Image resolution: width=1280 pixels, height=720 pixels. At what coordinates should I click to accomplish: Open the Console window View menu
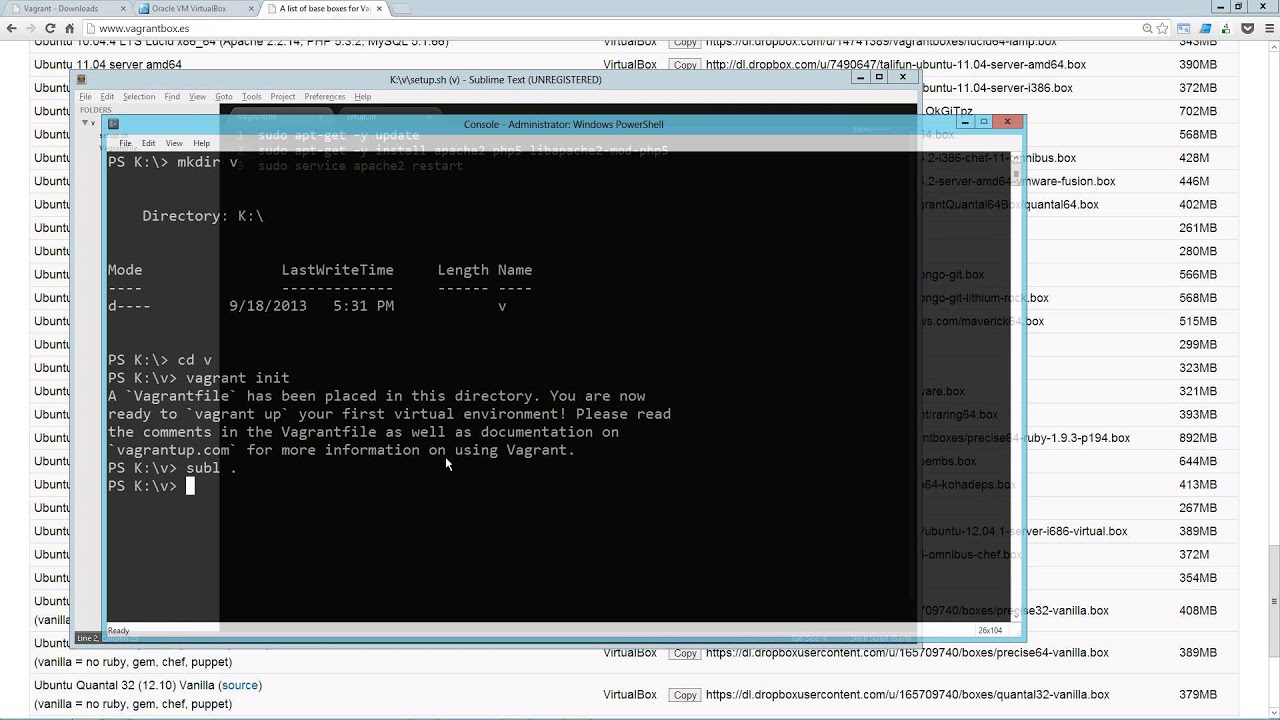[174, 143]
